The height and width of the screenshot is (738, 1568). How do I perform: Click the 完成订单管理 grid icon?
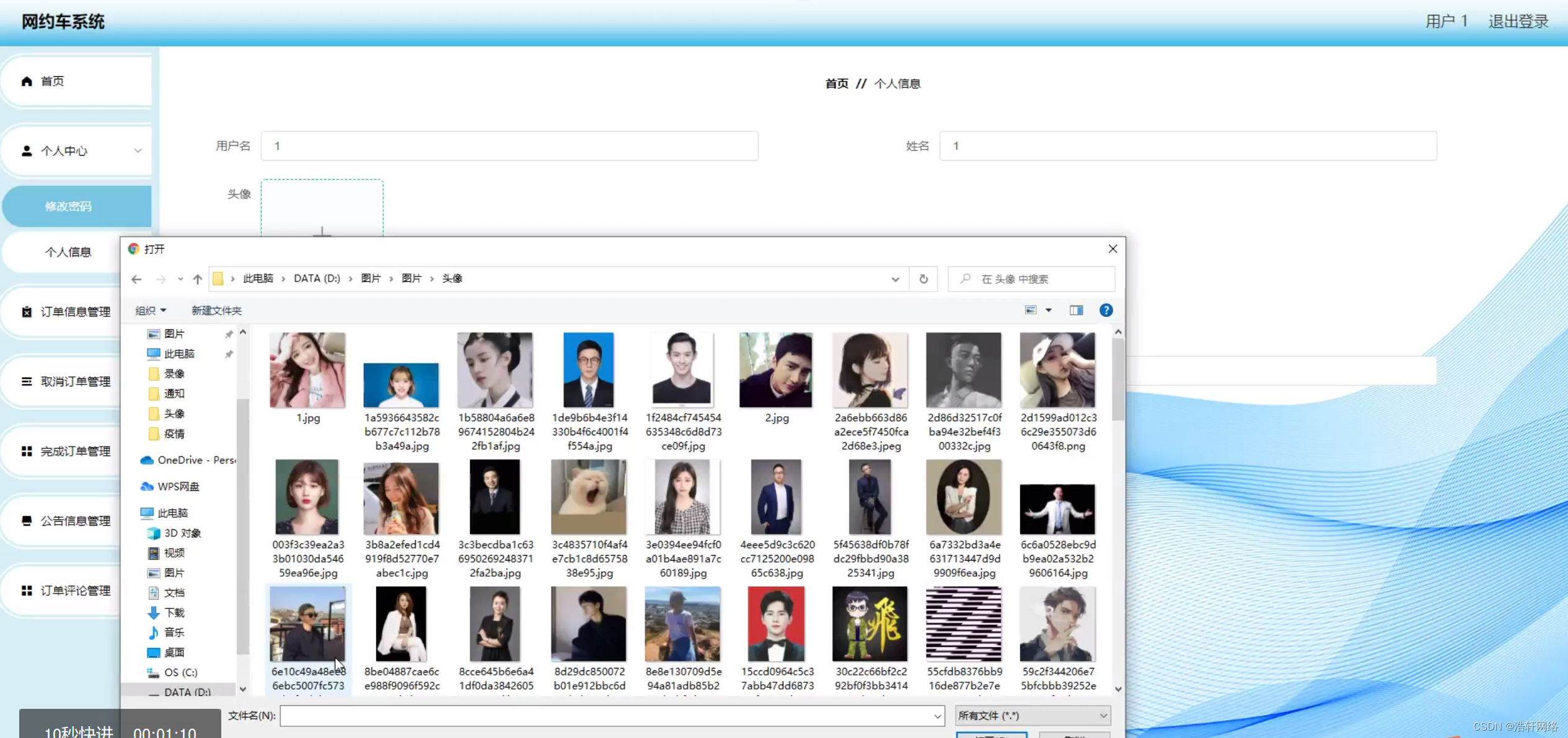[26, 451]
